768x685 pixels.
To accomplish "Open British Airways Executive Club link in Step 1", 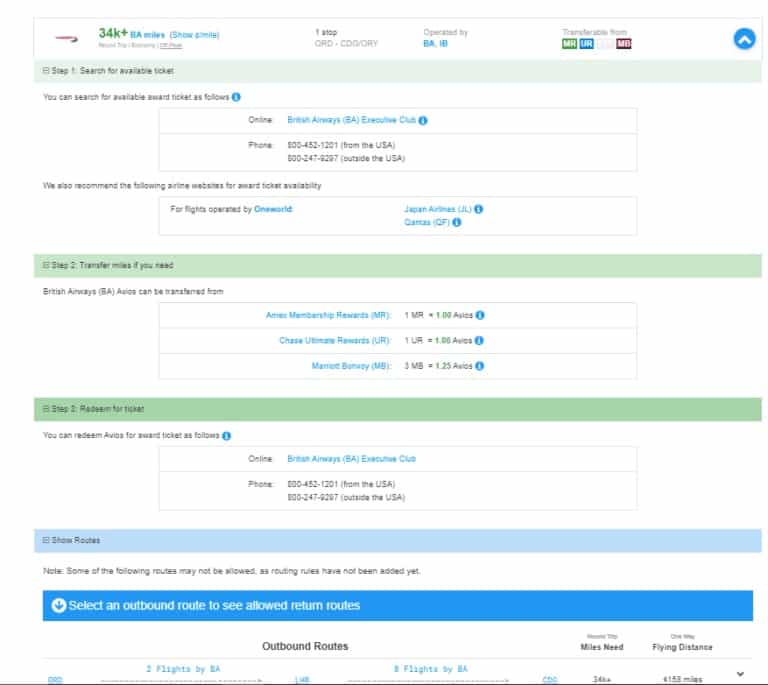I will [351, 120].
